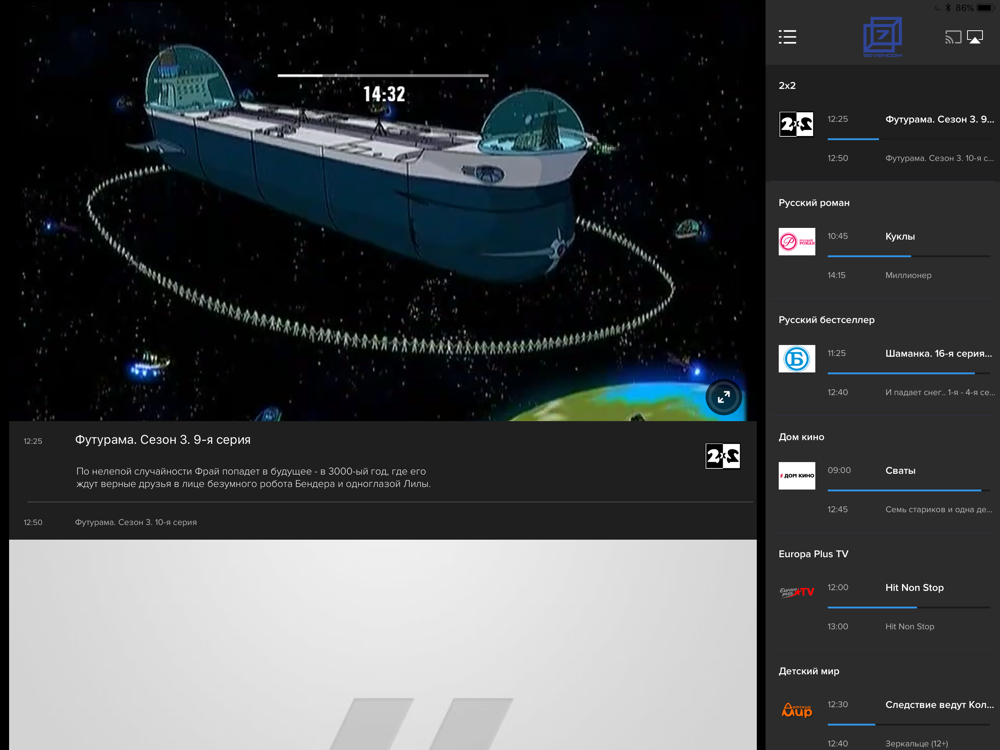Tap the Детский мир channel heading
This screenshot has height=750, width=1000.
pyautogui.click(x=809, y=671)
